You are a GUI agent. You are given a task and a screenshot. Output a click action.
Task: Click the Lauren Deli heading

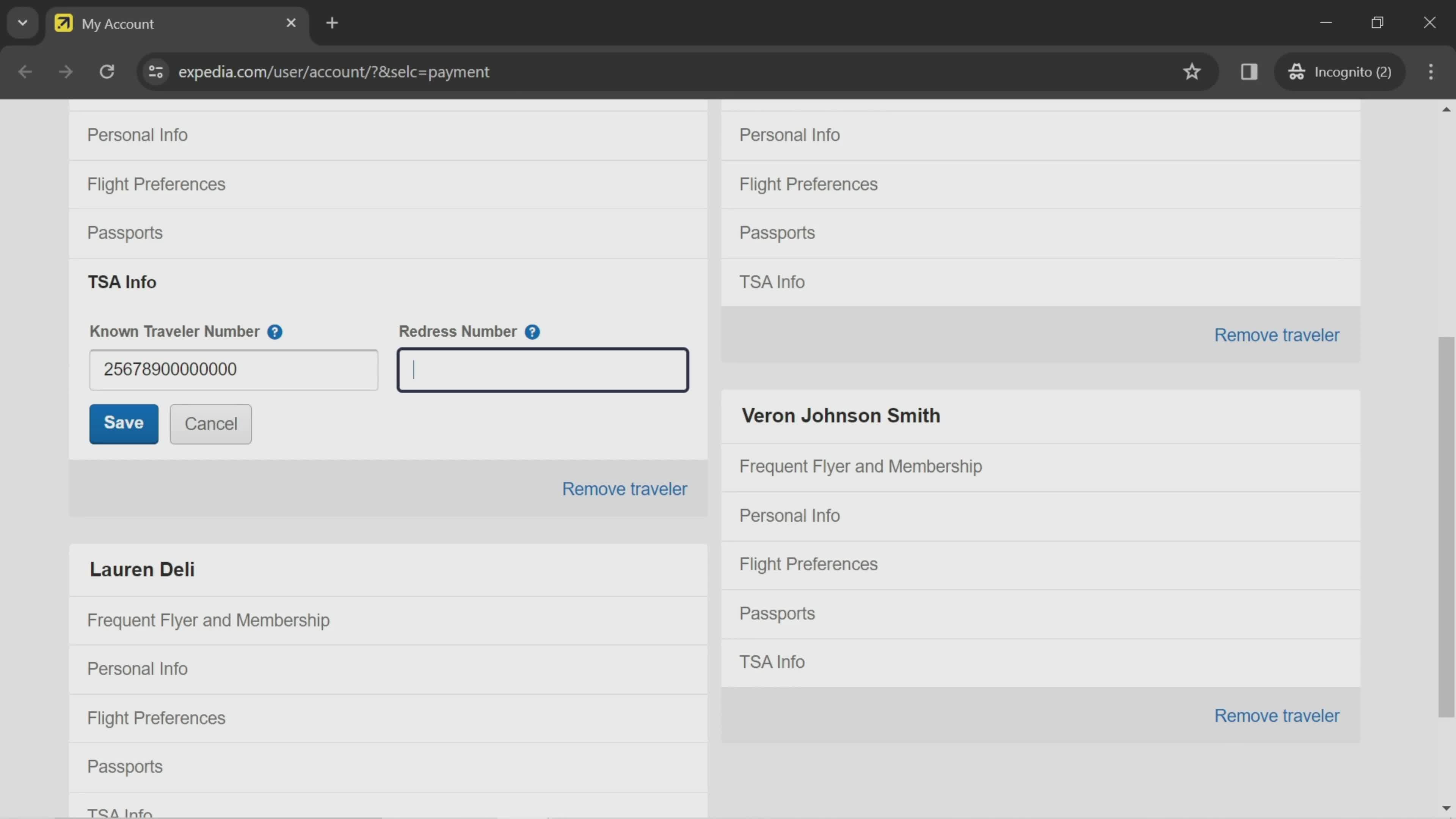tap(142, 570)
